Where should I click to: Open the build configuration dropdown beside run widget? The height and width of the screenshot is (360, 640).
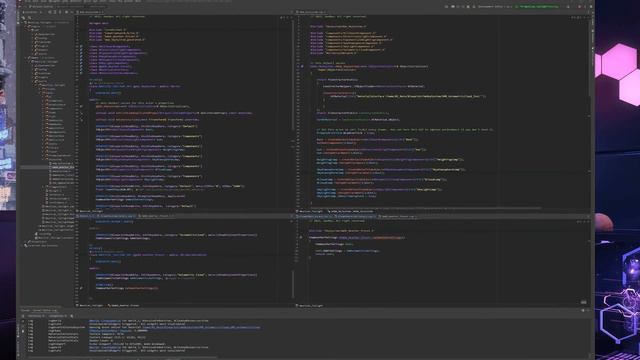[495, 7]
